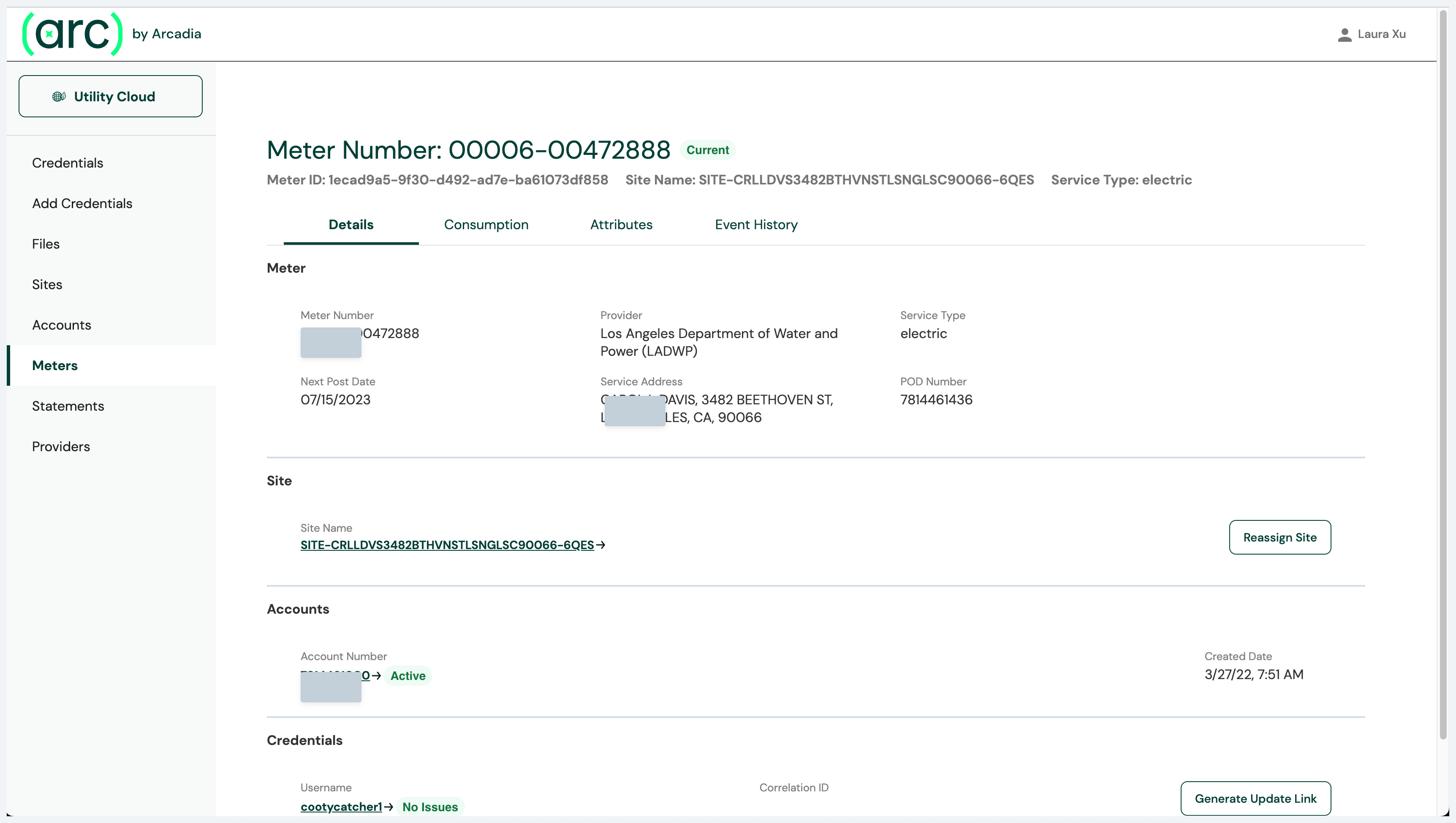Click the Utility Cloud button

coord(110,97)
